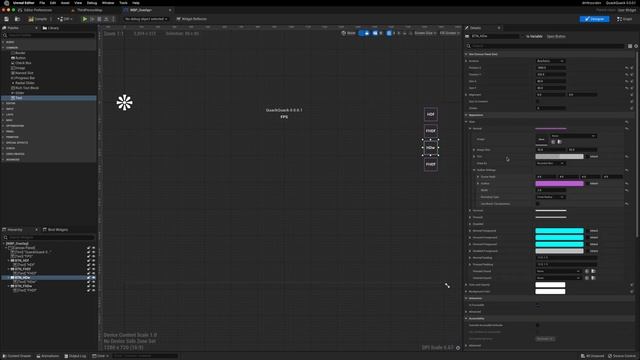Select the HDF button on the canvas
Image resolution: width=640 pixels, height=360 pixels.
[431, 114]
